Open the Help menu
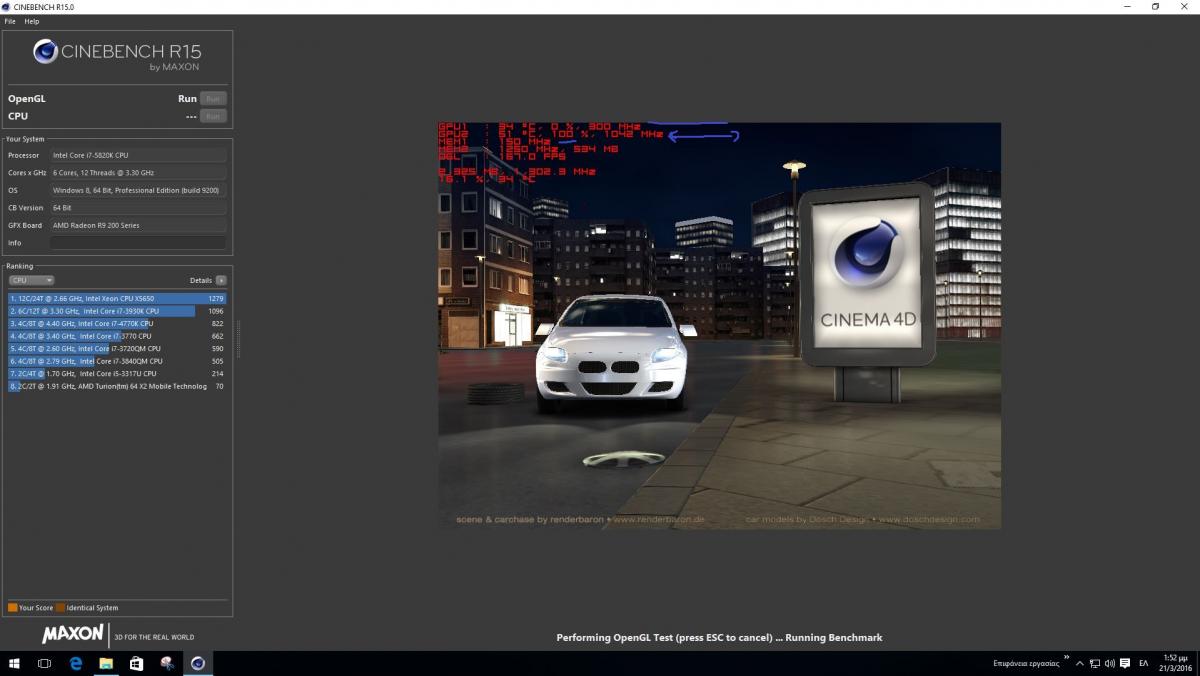 point(32,21)
